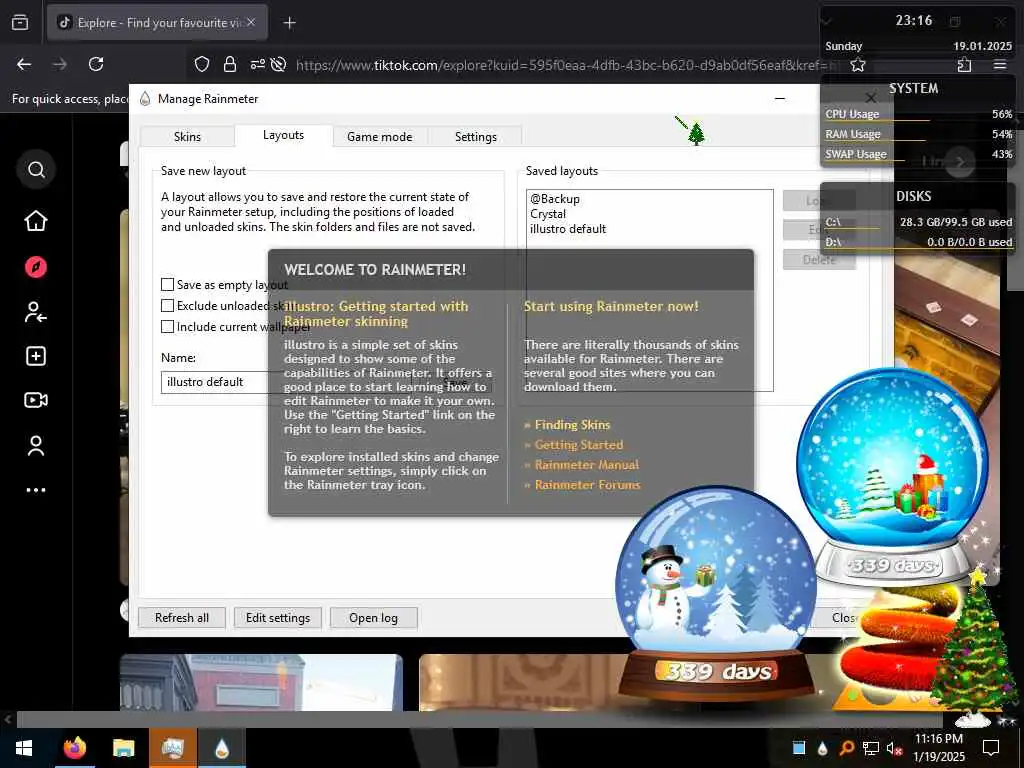The image size is (1024, 768).
Task: Select @Backup in saved layouts
Action: click(554, 199)
